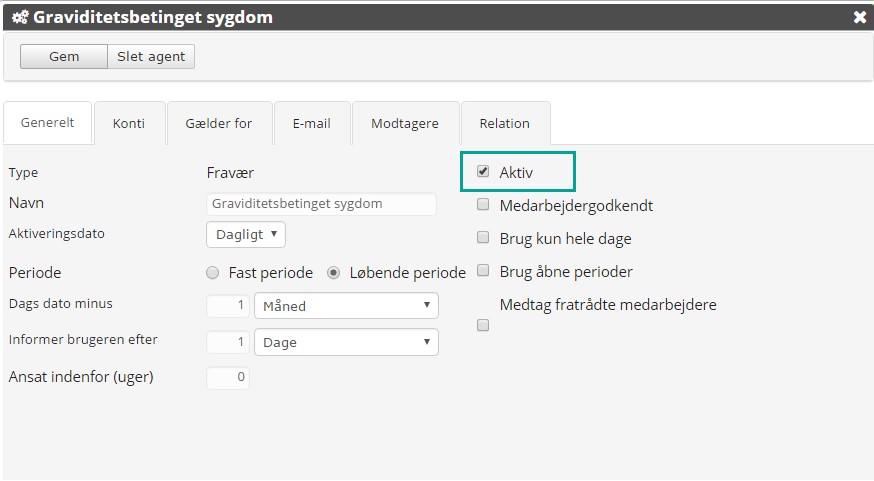Open the Gælder for tab
The height and width of the screenshot is (481, 874).
point(219,123)
